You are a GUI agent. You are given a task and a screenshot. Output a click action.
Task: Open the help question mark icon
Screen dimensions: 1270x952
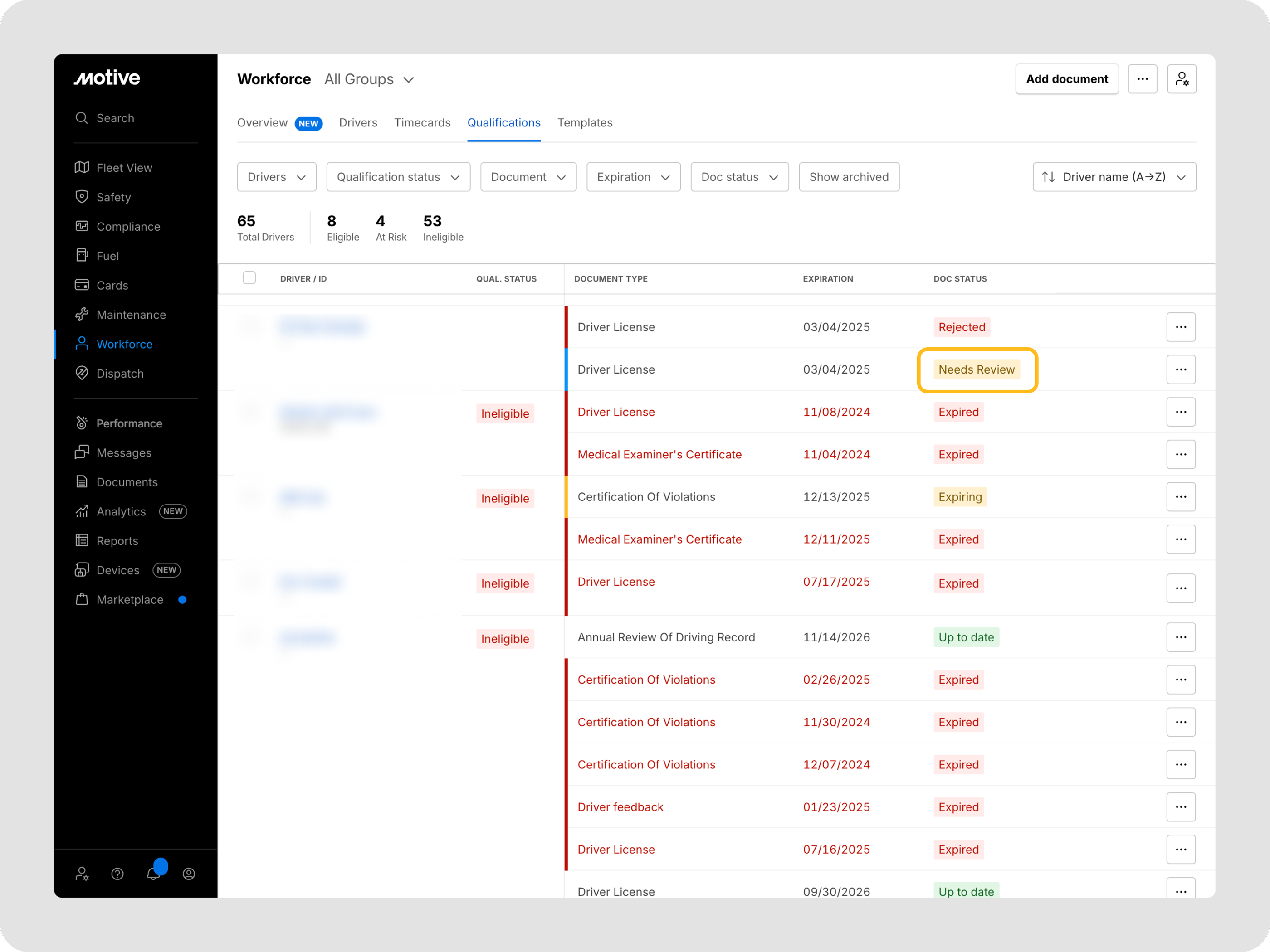(117, 874)
